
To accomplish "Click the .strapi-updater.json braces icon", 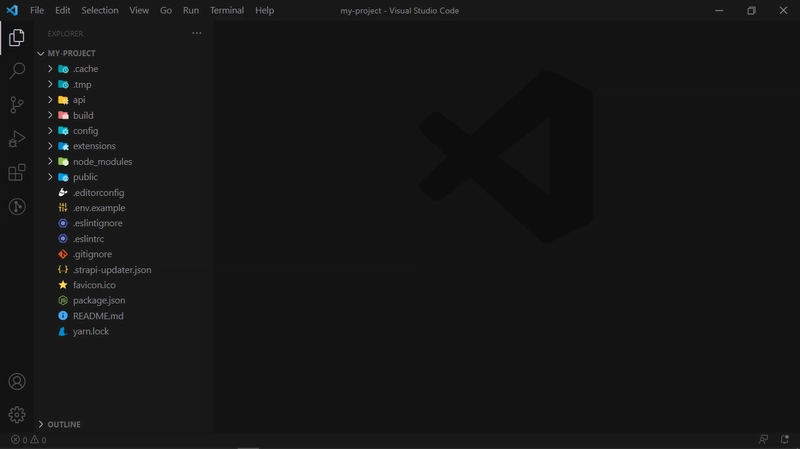I will [63, 269].
